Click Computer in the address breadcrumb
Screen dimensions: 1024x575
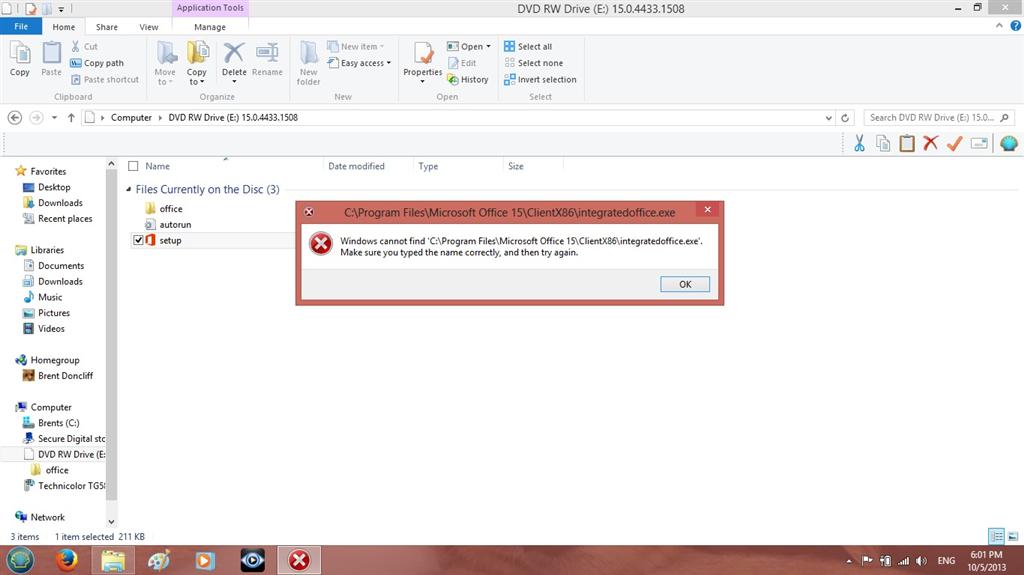pos(131,118)
